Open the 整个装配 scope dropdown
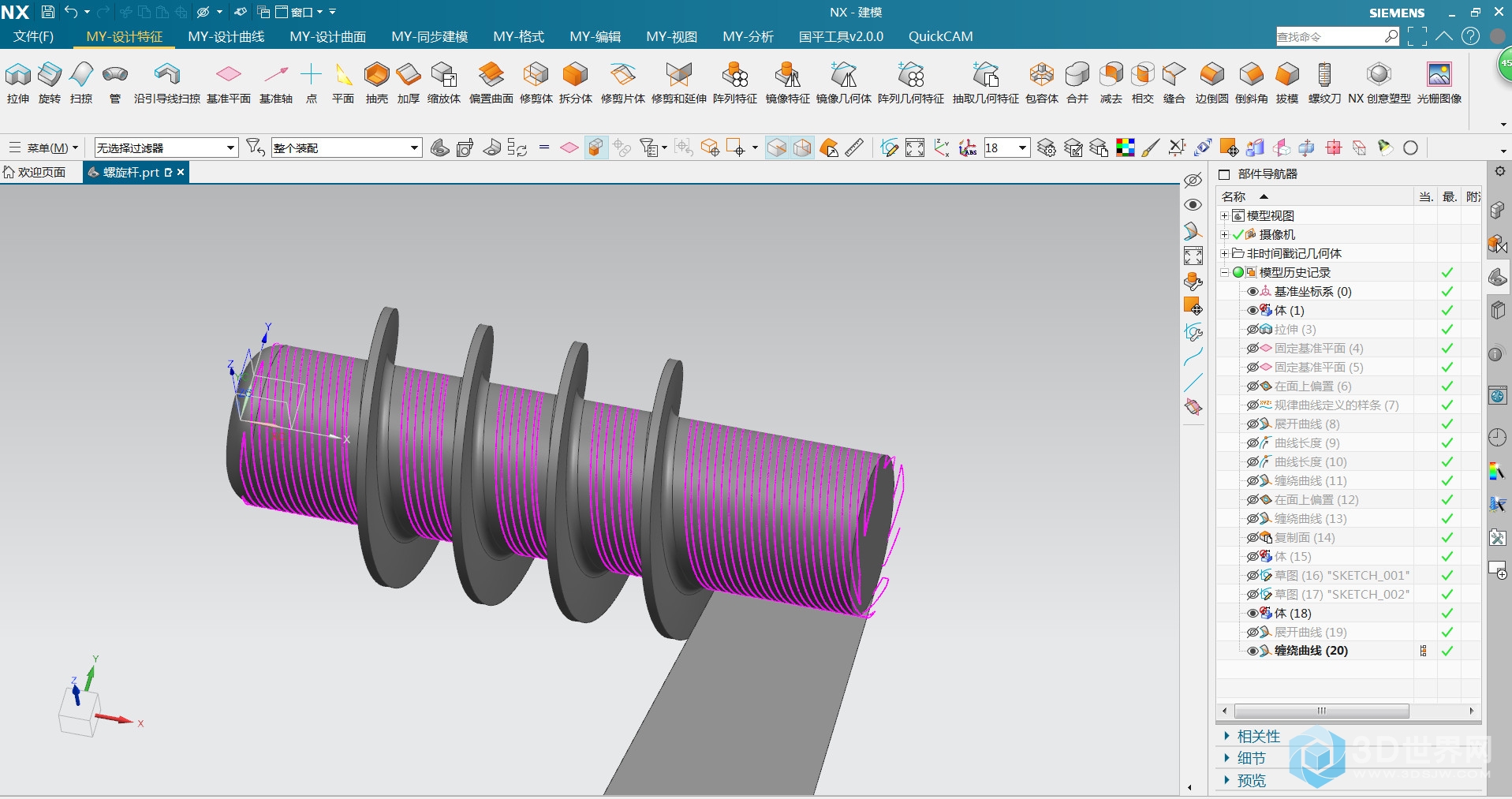 pyautogui.click(x=346, y=147)
